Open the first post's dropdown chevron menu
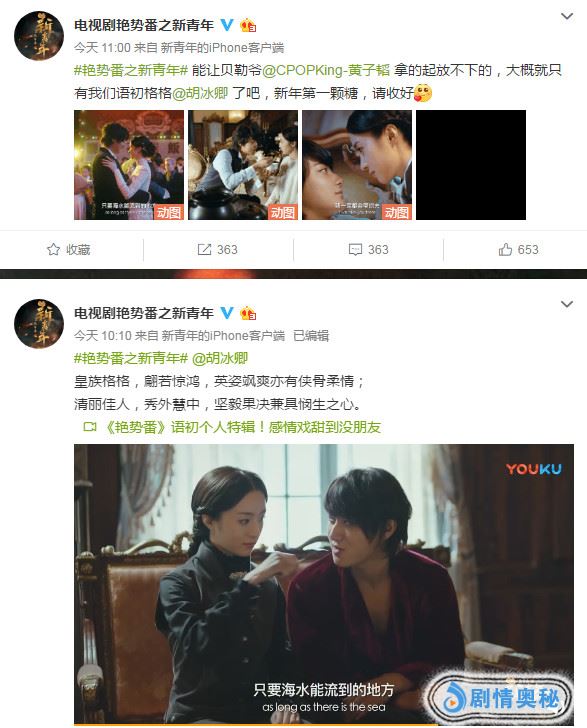This screenshot has height=728, width=587. 567,17
